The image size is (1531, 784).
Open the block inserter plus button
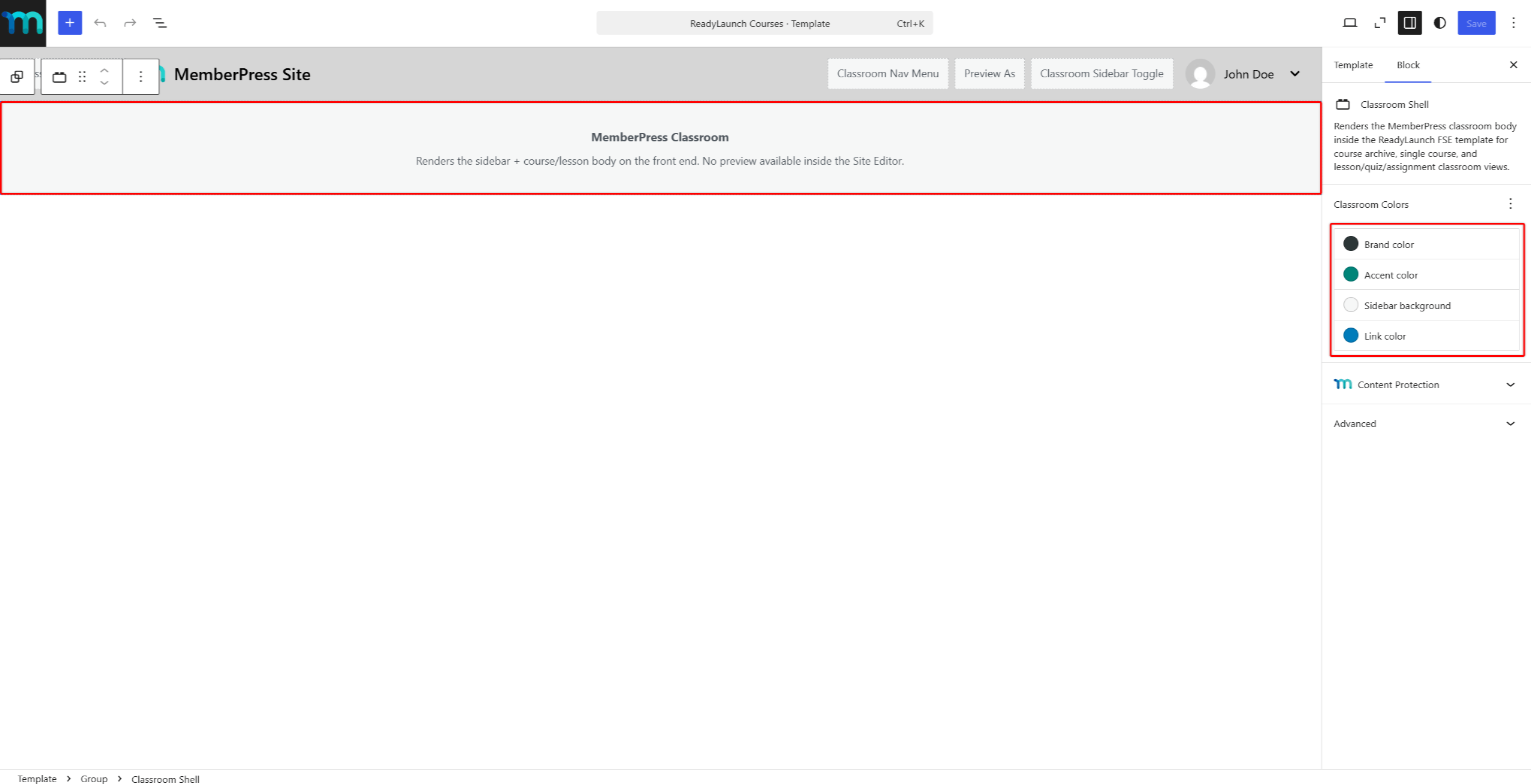70,23
